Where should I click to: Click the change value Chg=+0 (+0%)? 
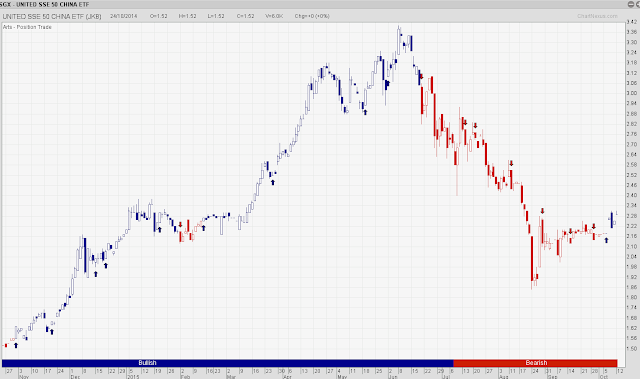point(312,16)
